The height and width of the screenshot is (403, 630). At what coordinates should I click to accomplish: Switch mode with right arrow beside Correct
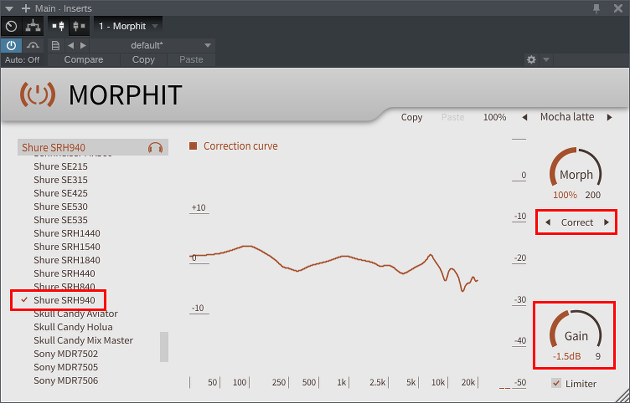coord(606,222)
